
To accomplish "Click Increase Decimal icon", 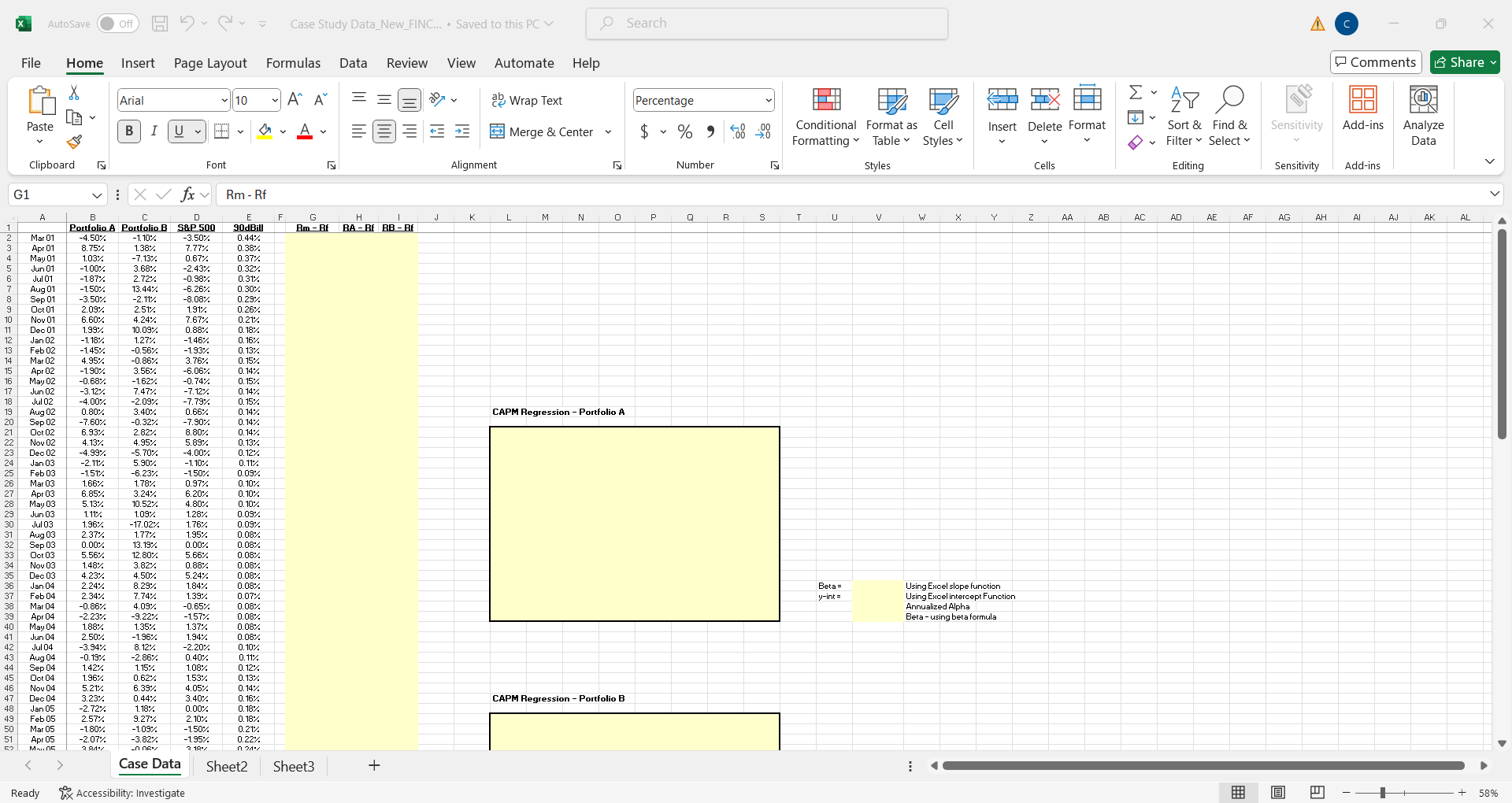I will click(x=737, y=131).
